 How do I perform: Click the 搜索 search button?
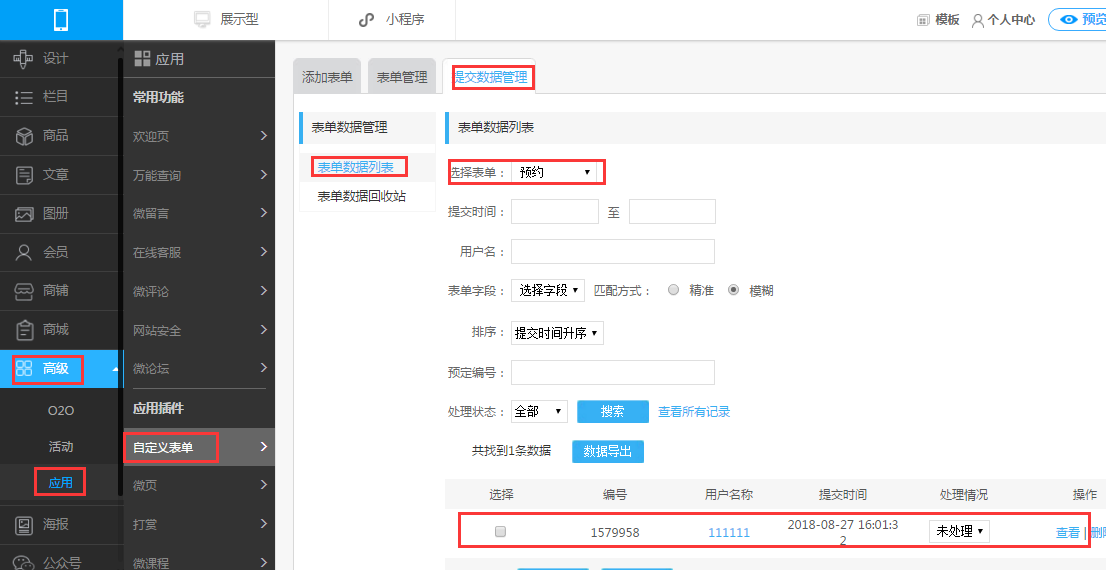(x=612, y=411)
